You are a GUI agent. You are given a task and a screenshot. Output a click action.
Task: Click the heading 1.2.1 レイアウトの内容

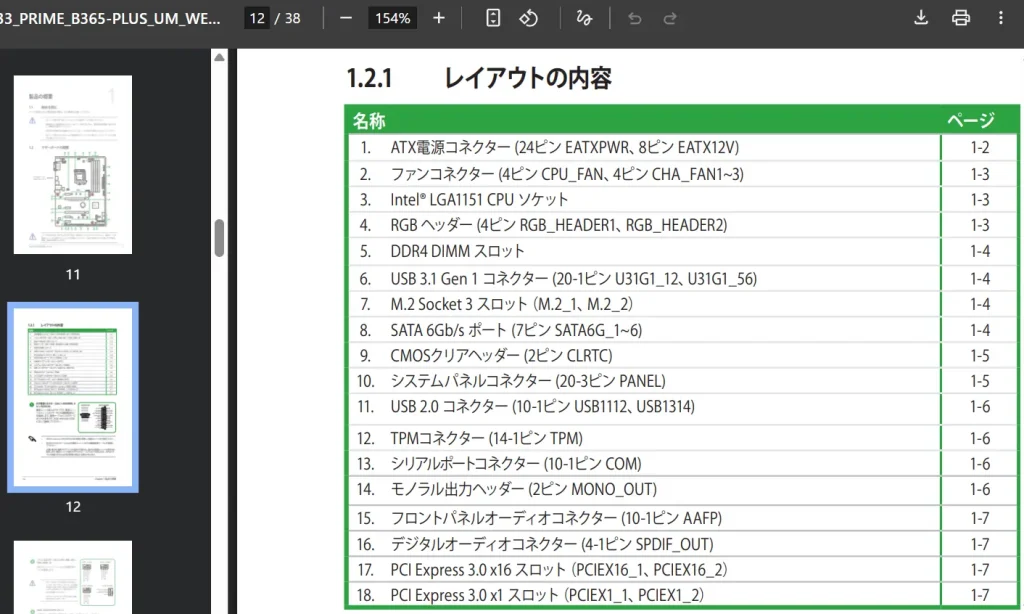(479, 78)
